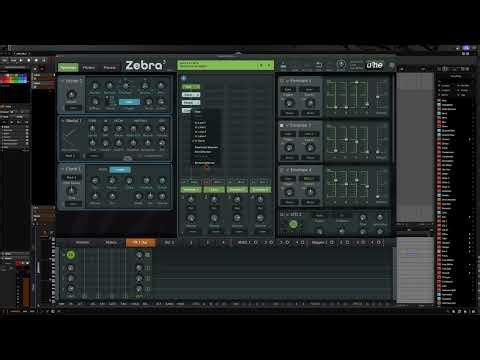480x360 pixels.
Task: Click the left knob in the Envelope 1 panel
Action: coord(289,103)
